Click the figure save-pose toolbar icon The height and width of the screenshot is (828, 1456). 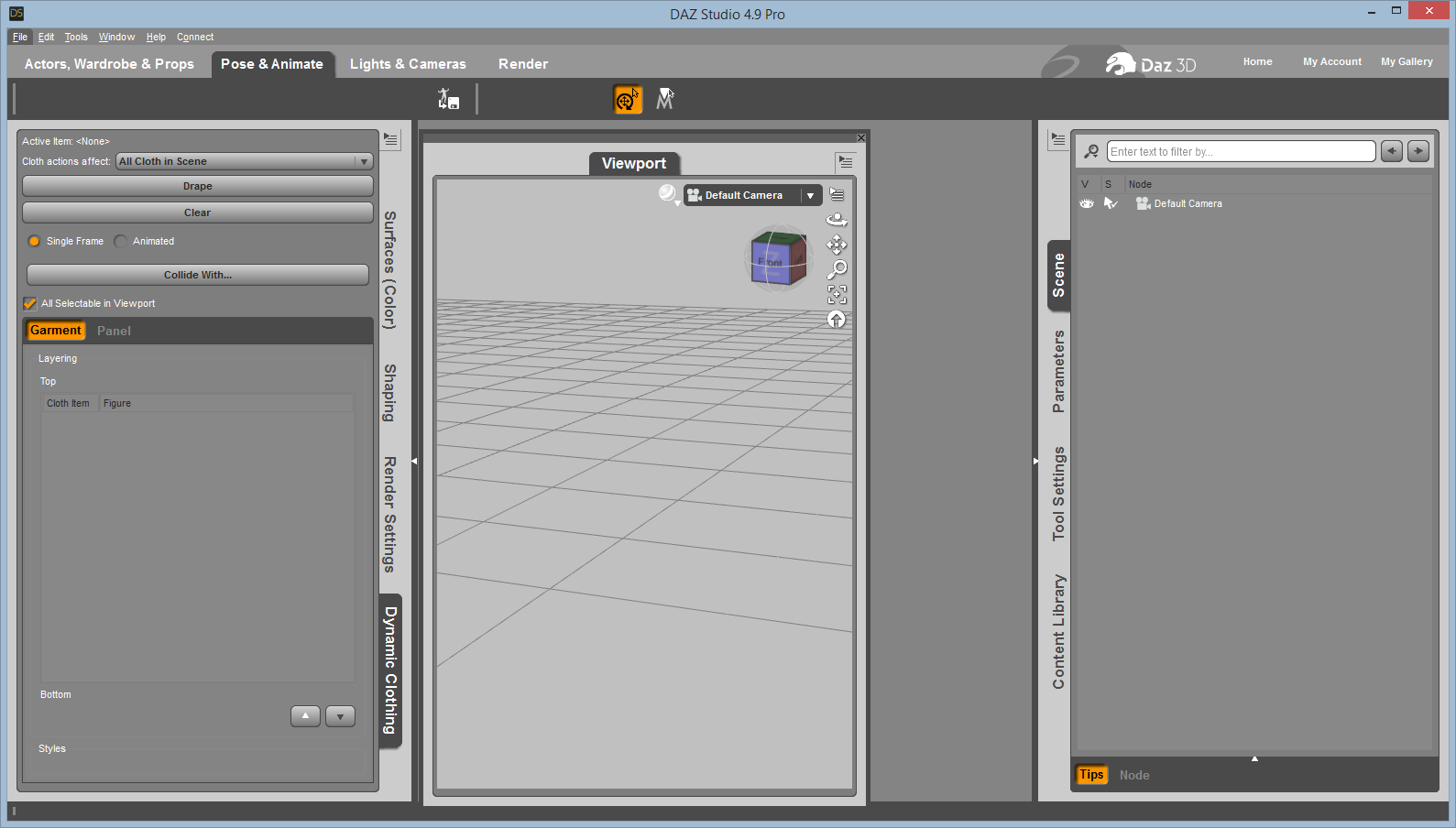point(448,99)
